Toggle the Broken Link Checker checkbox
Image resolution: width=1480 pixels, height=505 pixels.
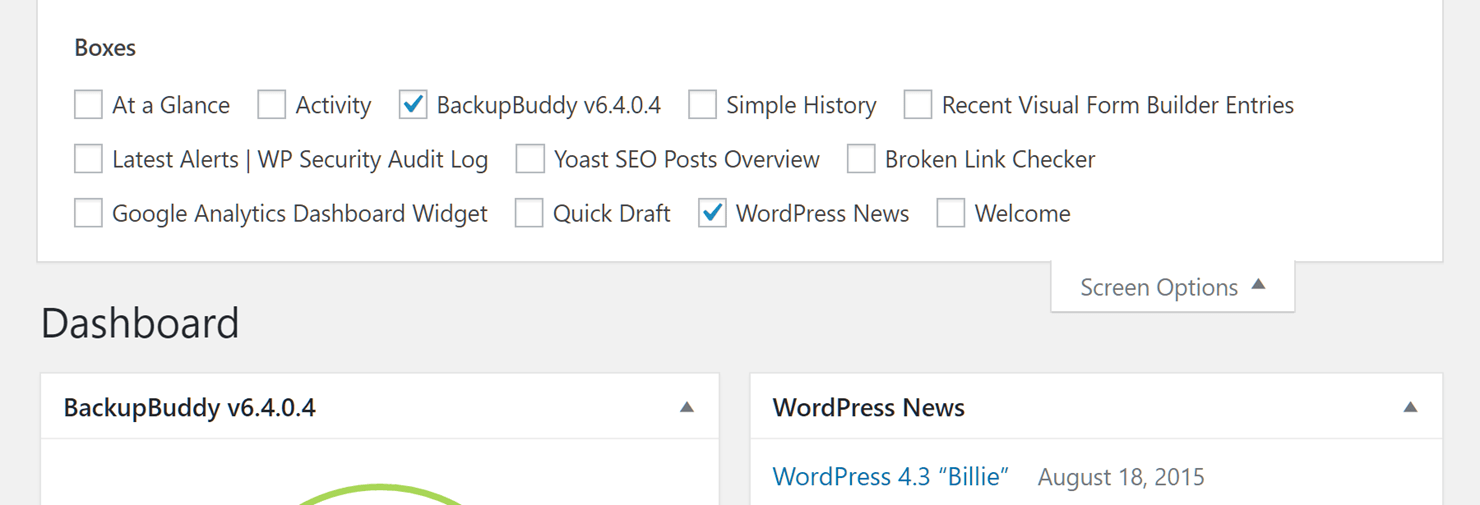coord(861,158)
